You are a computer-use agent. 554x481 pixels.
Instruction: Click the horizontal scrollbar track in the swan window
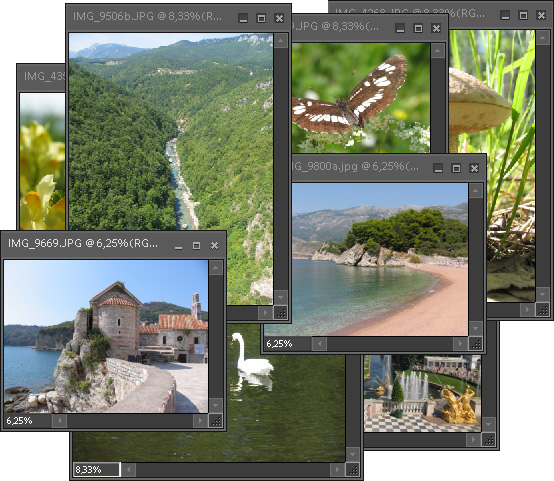233,470
